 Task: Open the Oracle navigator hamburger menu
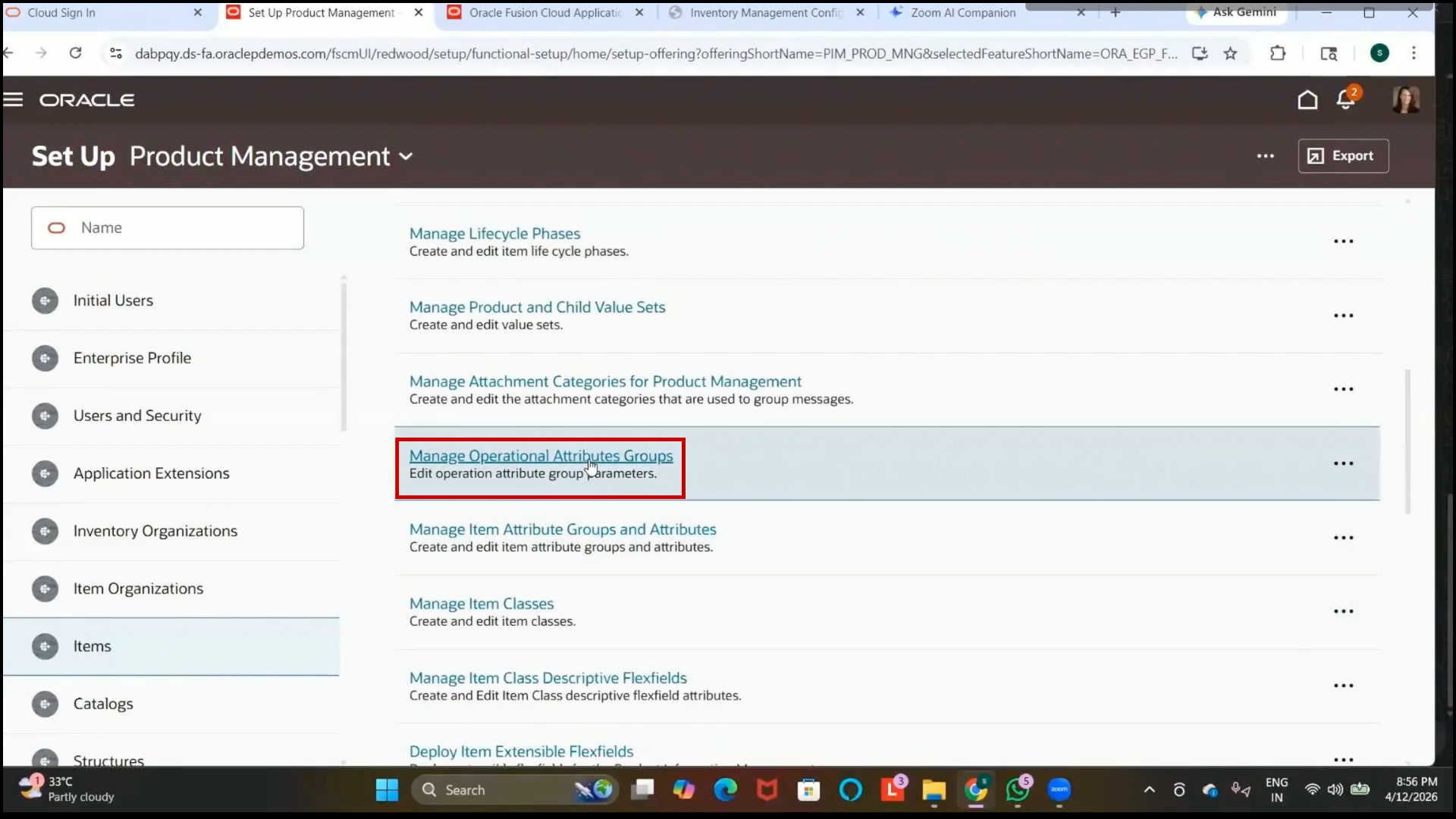(13, 99)
